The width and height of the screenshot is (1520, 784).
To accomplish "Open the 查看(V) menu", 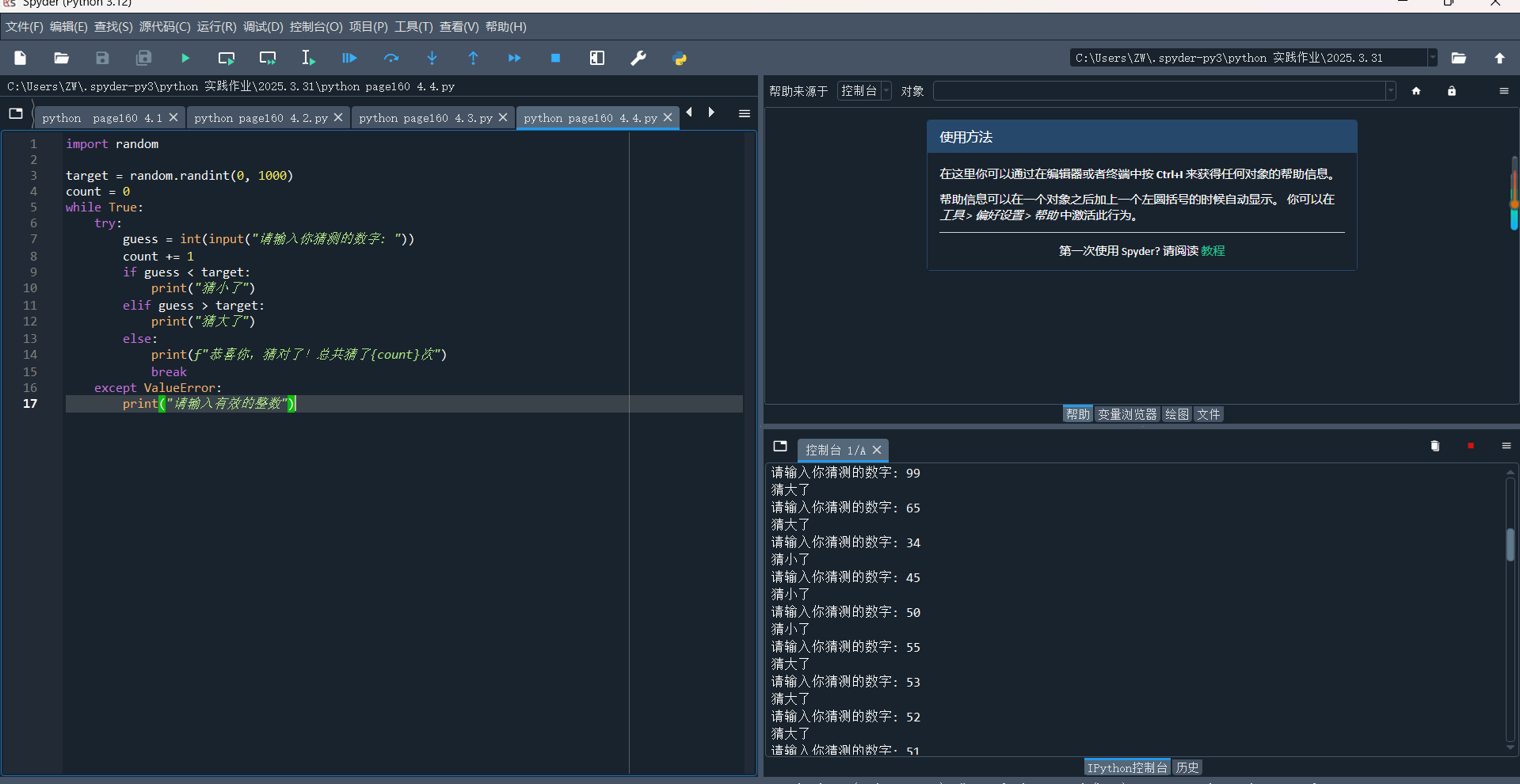I will (x=459, y=27).
